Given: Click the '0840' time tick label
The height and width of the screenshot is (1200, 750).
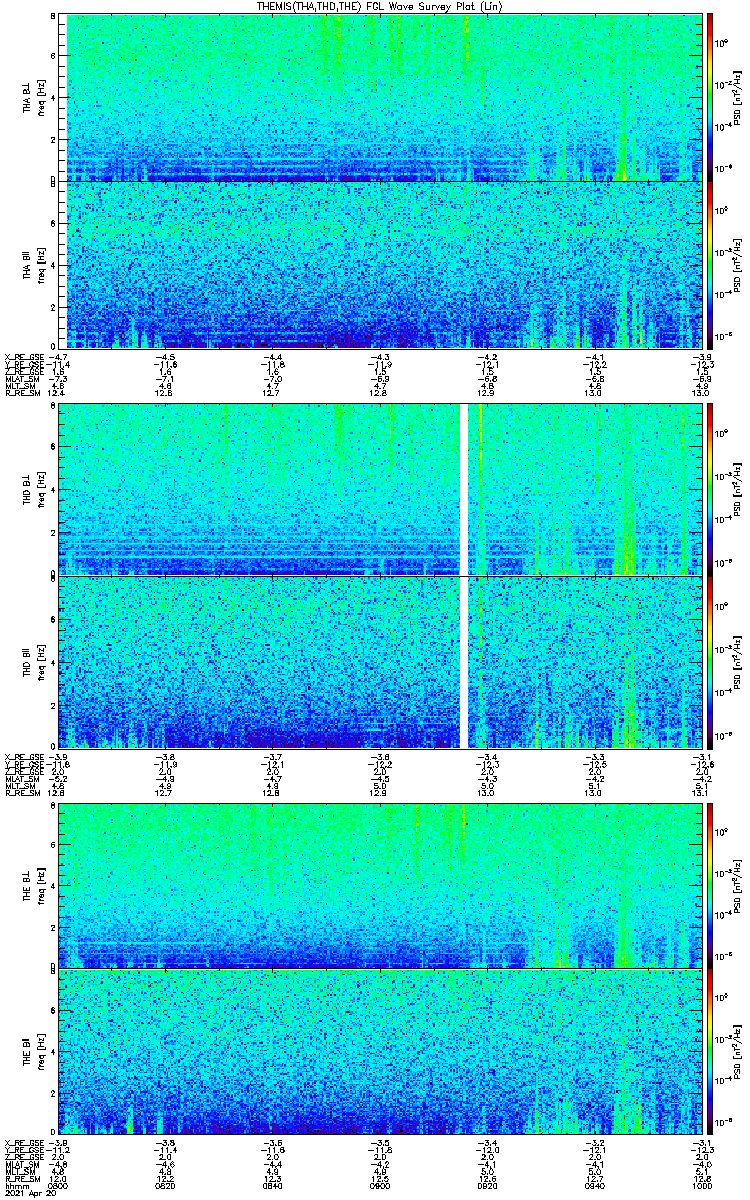Looking at the screenshot, I should (x=273, y=1185).
